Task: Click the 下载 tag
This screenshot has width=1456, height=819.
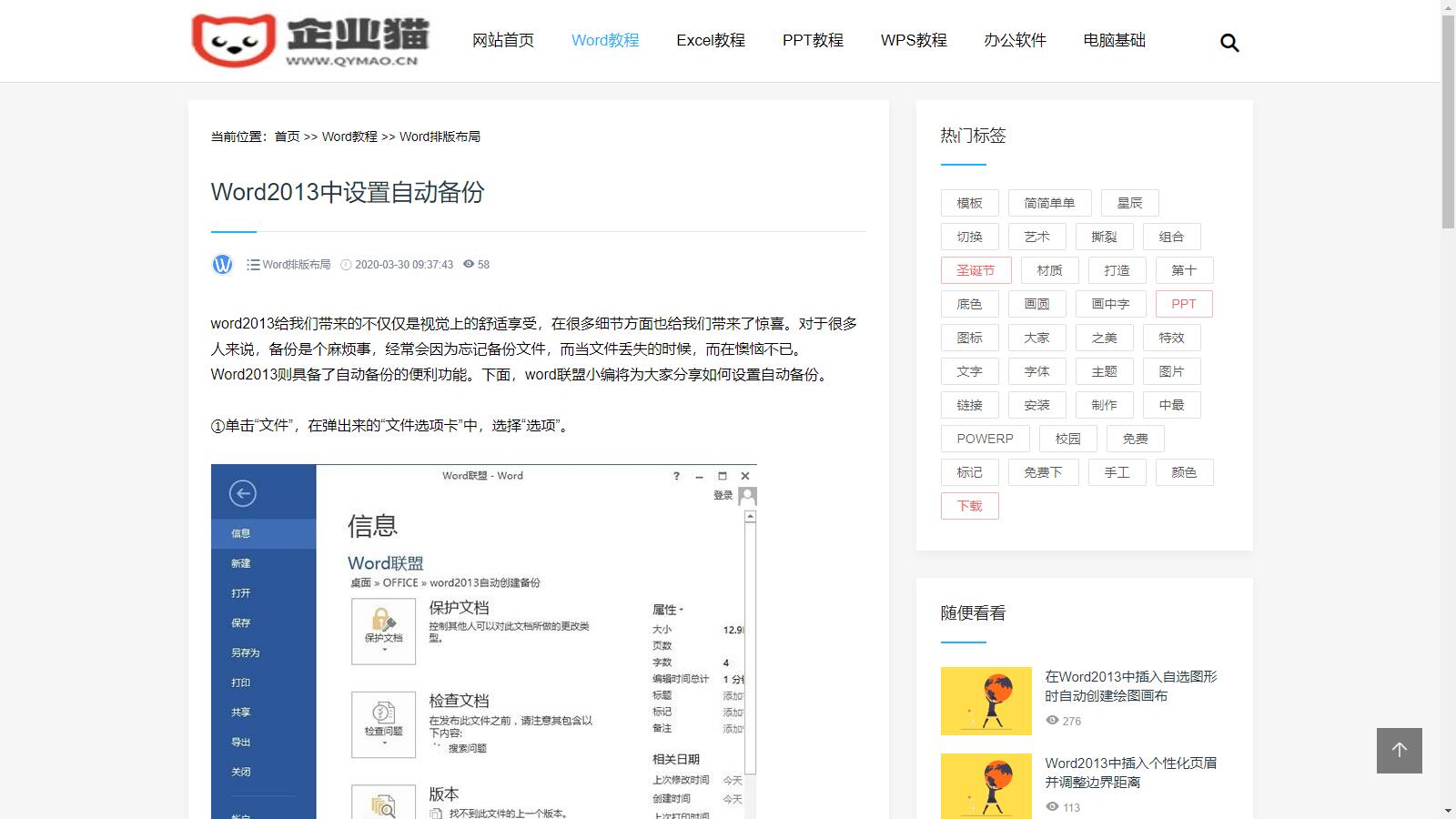Action: (x=969, y=506)
